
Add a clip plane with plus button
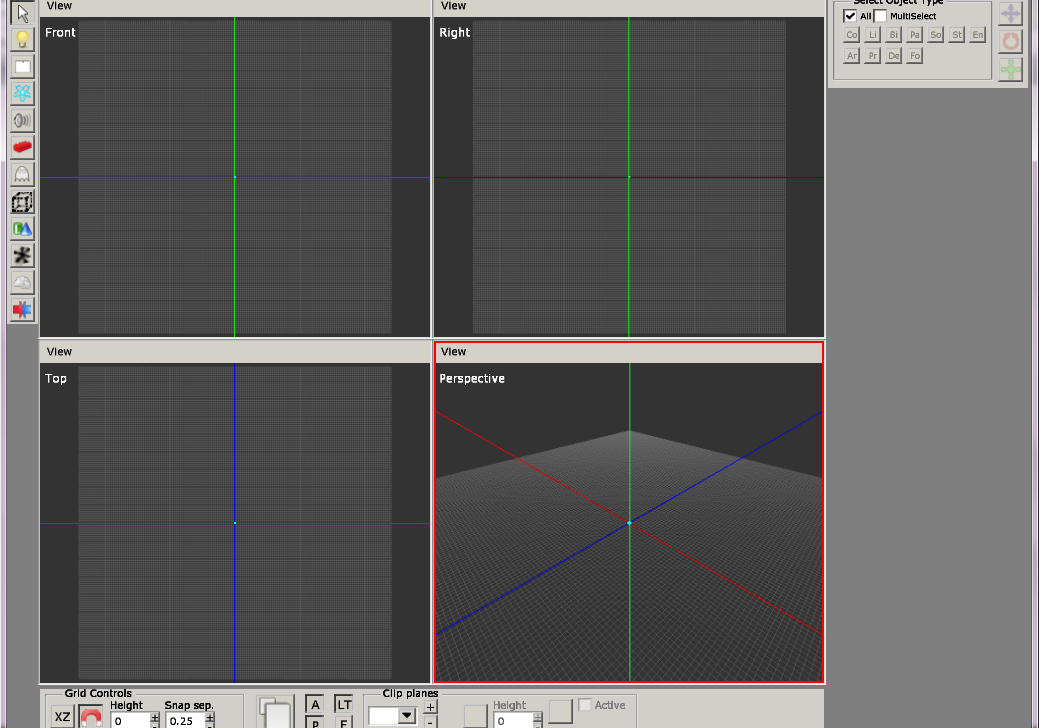pyautogui.click(x=430, y=708)
